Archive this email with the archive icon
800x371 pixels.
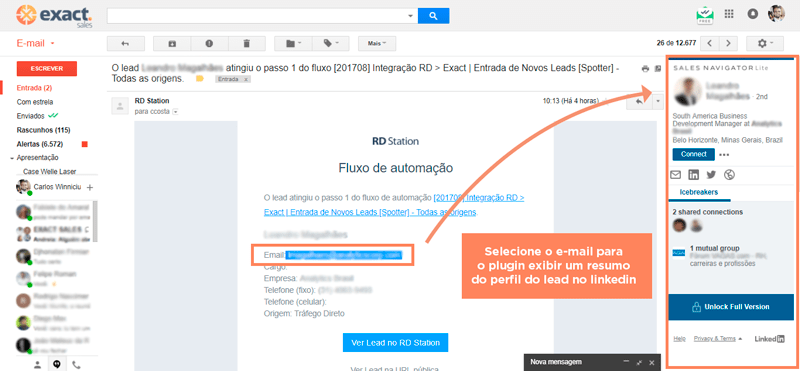[x=172, y=43]
